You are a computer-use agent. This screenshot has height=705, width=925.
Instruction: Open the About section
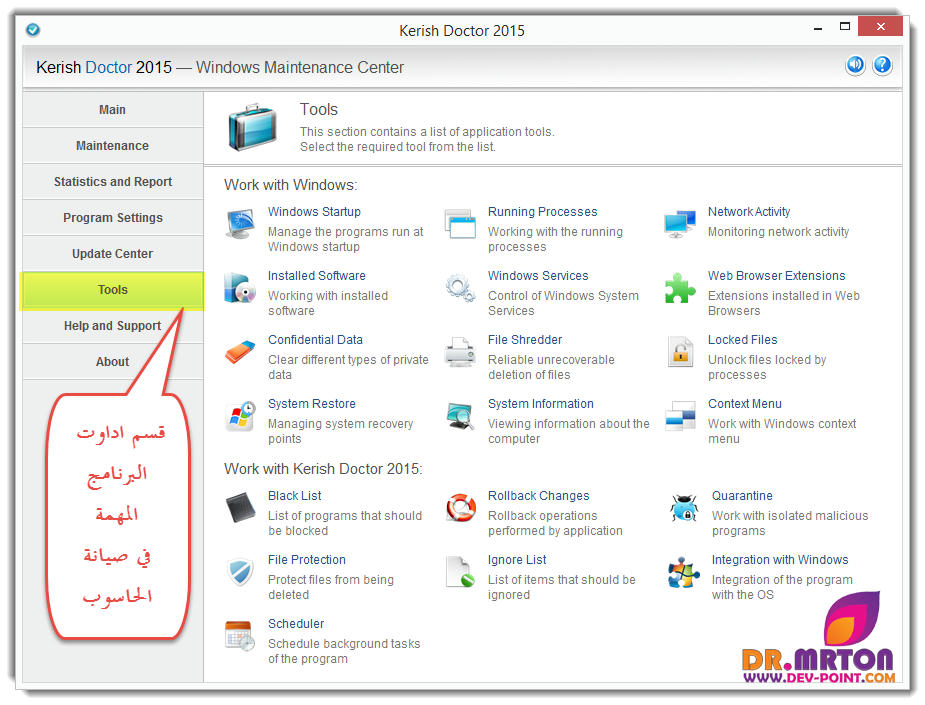click(113, 362)
